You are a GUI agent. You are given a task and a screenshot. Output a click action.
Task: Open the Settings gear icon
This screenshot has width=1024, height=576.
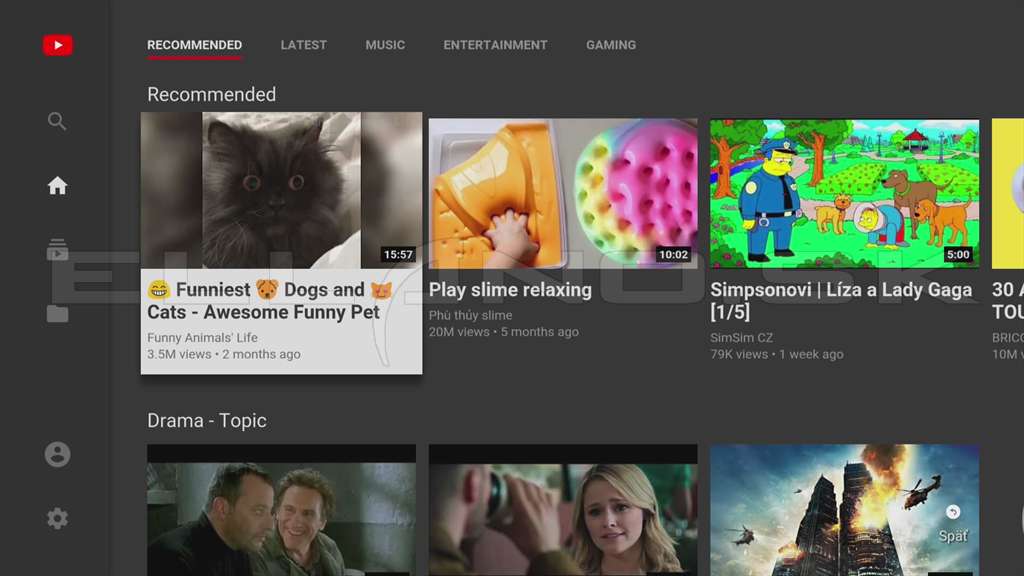pos(57,519)
